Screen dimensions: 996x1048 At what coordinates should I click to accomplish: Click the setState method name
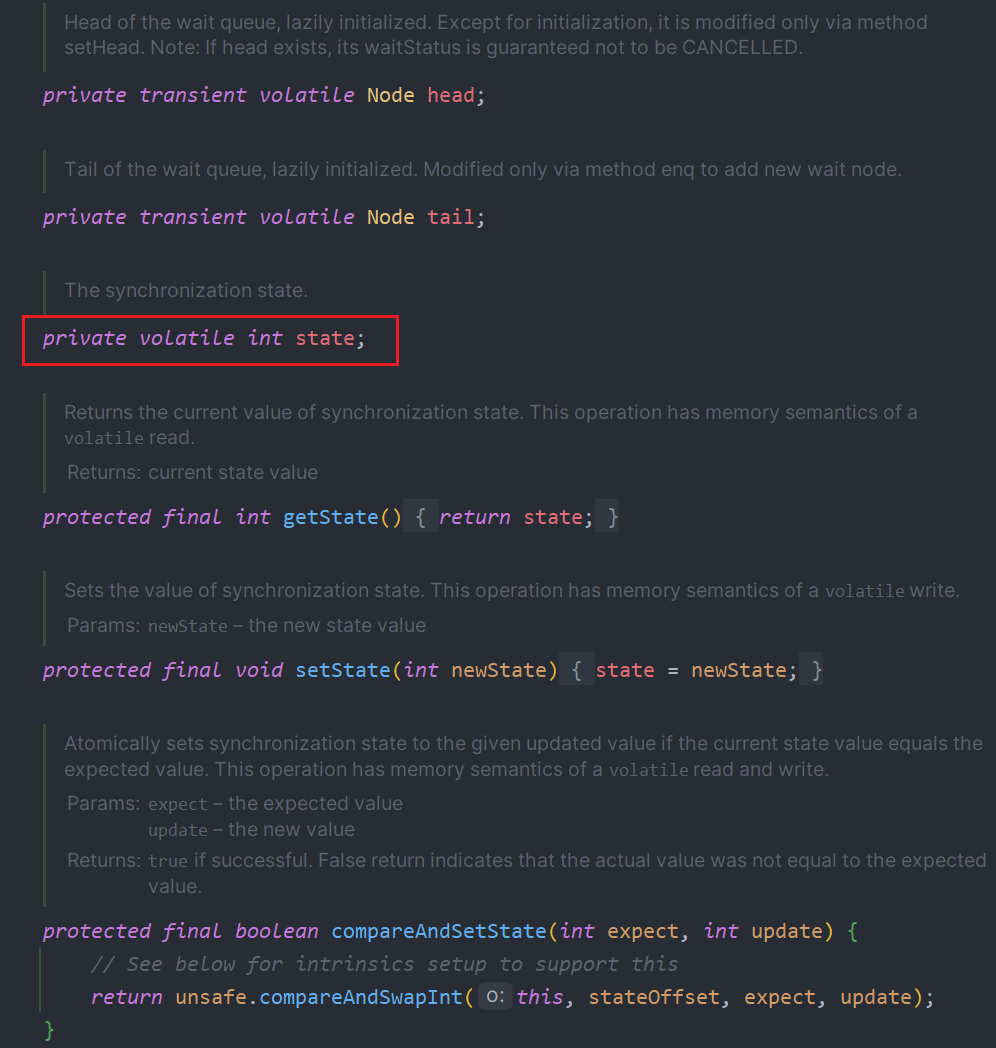point(343,670)
